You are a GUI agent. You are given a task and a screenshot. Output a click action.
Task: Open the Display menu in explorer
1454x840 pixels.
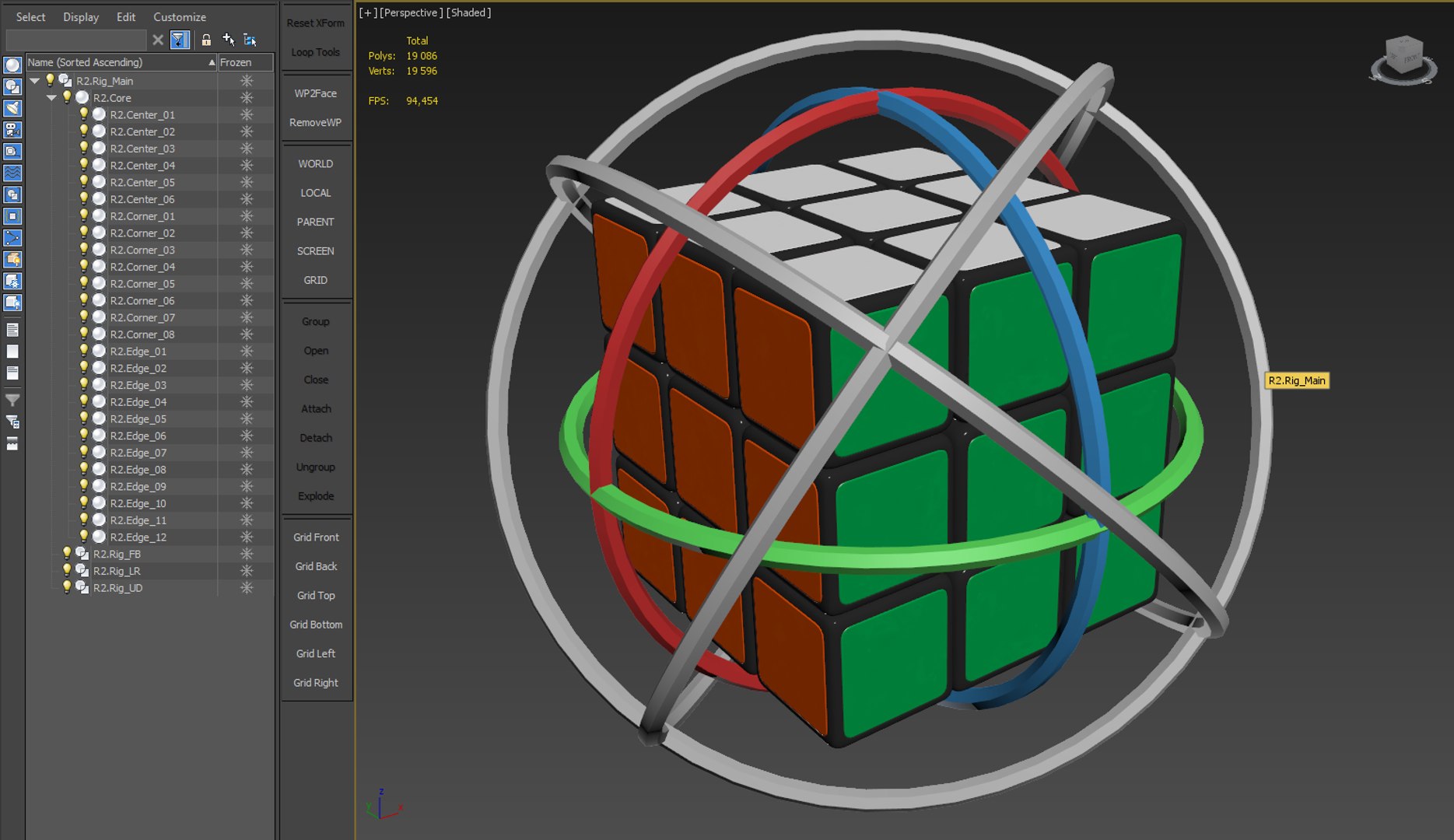[x=81, y=17]
